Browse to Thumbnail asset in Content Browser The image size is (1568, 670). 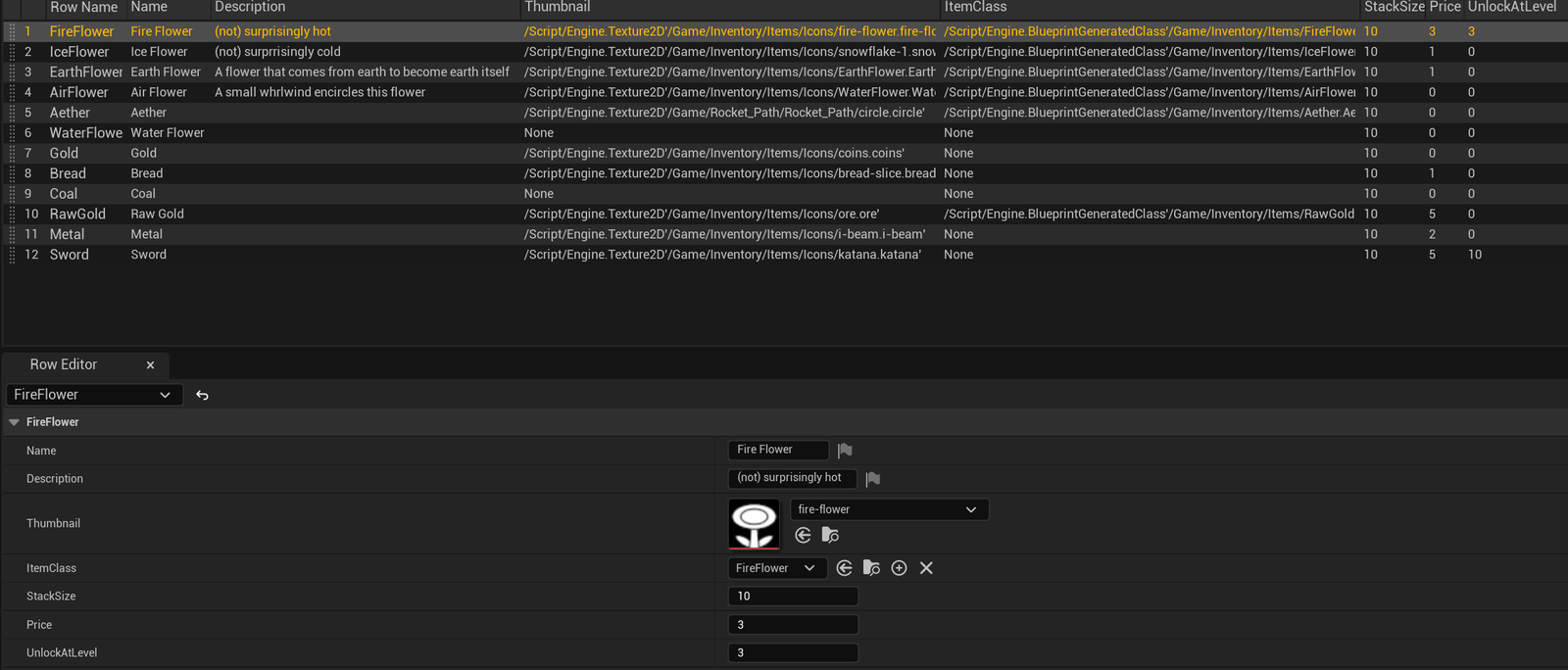click(830, 535)
